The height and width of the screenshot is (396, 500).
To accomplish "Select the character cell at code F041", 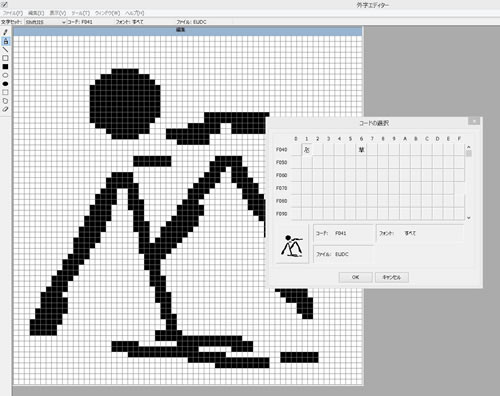I will (x=307, y=150).
